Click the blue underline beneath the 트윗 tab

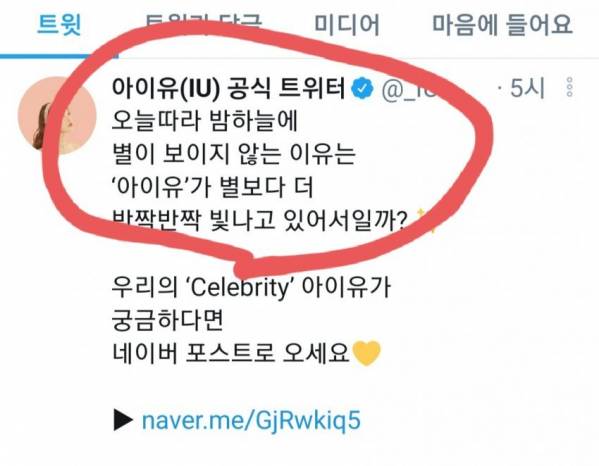(59, 57)
